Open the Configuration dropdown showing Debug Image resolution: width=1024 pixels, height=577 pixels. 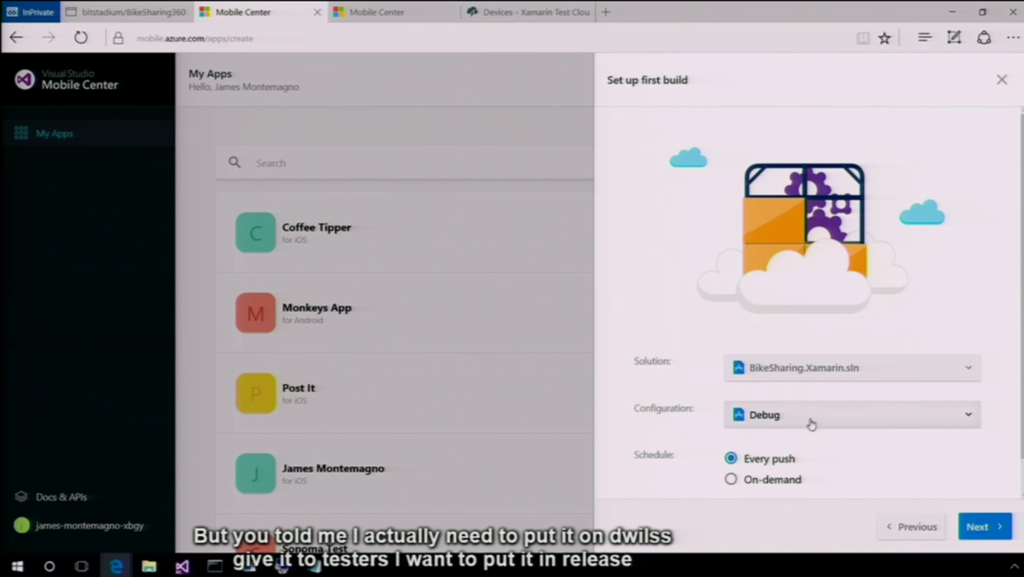click(852, 414)
